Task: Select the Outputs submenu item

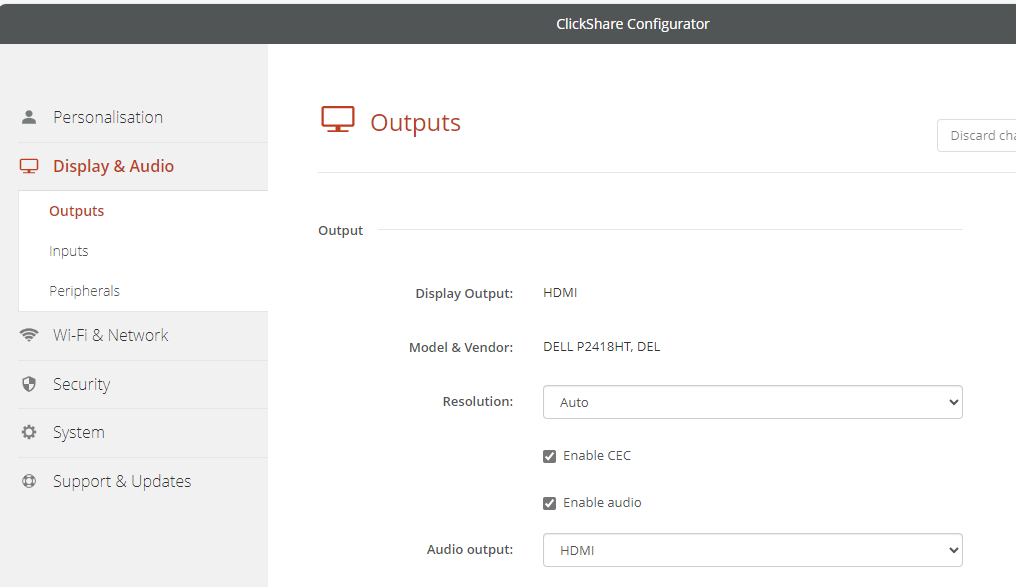Action: [77, 211]
